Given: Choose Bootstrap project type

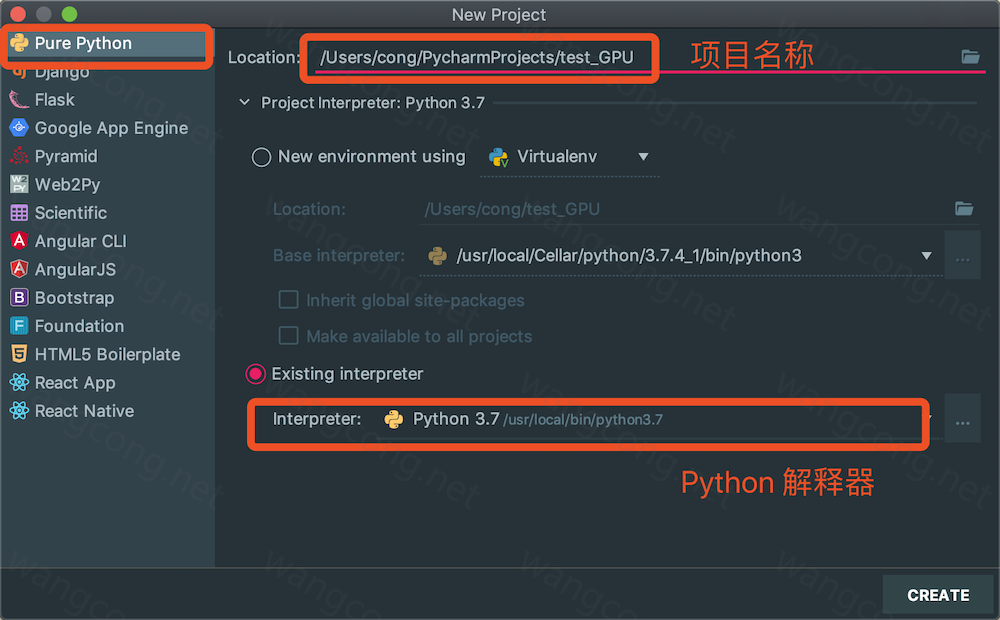Looking at the screenshot, I should tap(107, 298).
